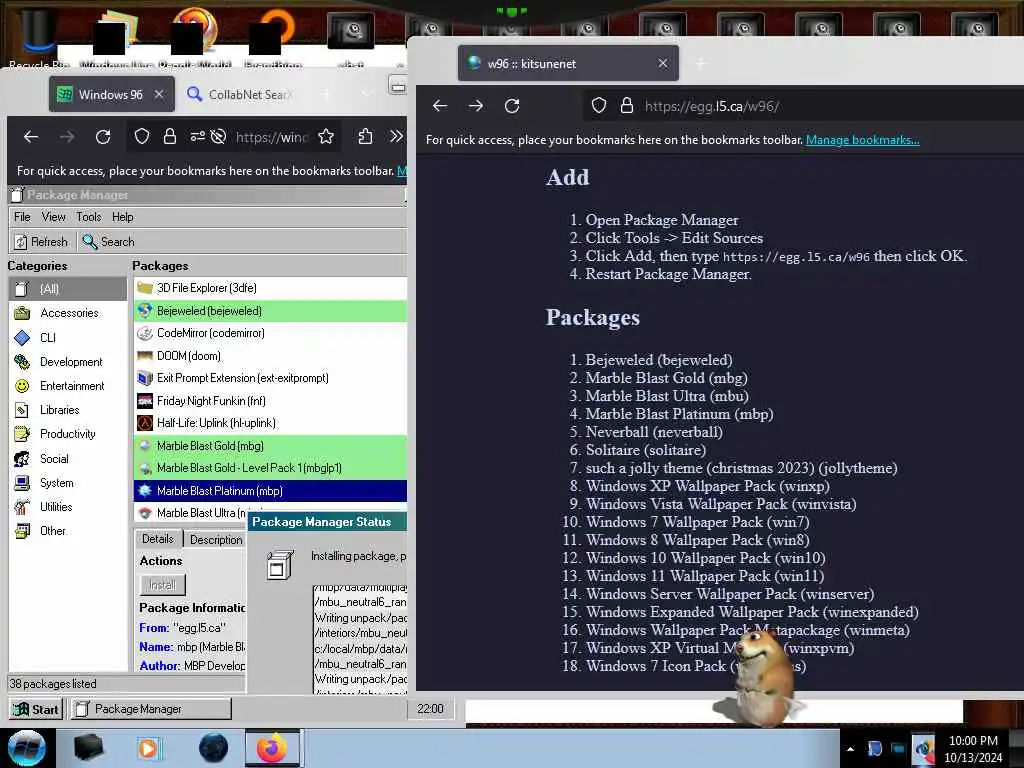This screenshot has width=1024, height=768.
Task: Choose the System category
Action: [x=56, y=483]
